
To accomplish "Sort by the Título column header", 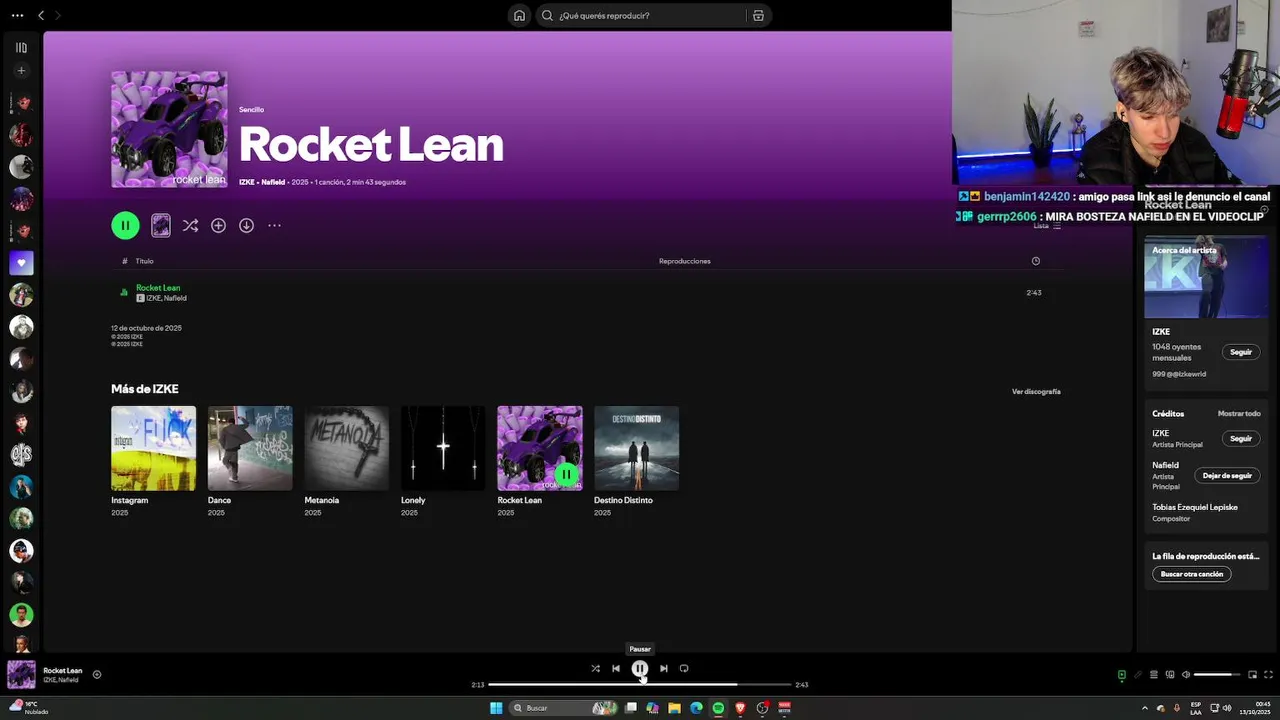I will (x=144, y=261).
